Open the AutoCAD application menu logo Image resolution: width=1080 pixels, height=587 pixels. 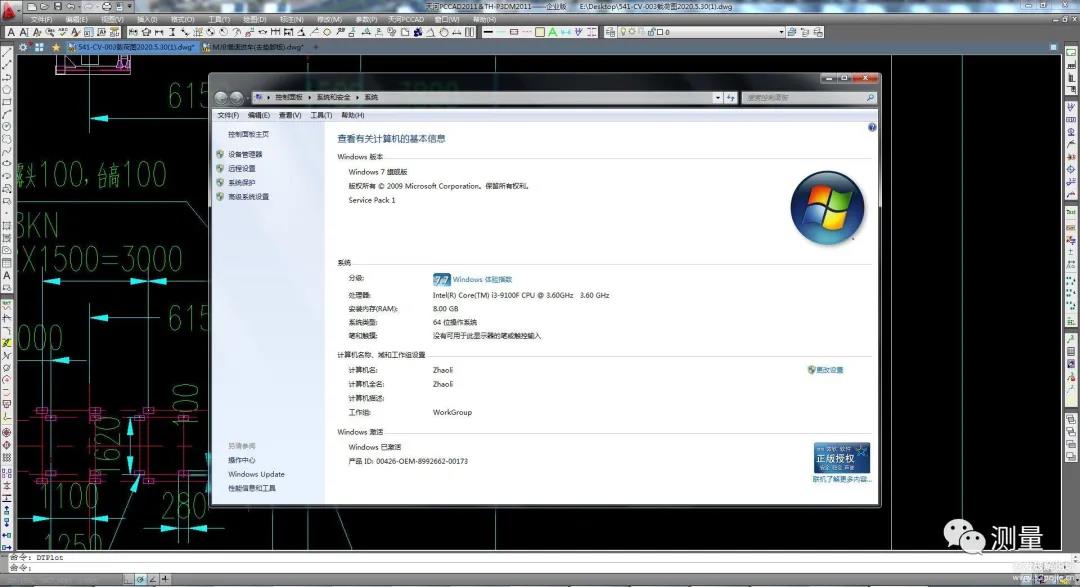[x=9, y=10]
